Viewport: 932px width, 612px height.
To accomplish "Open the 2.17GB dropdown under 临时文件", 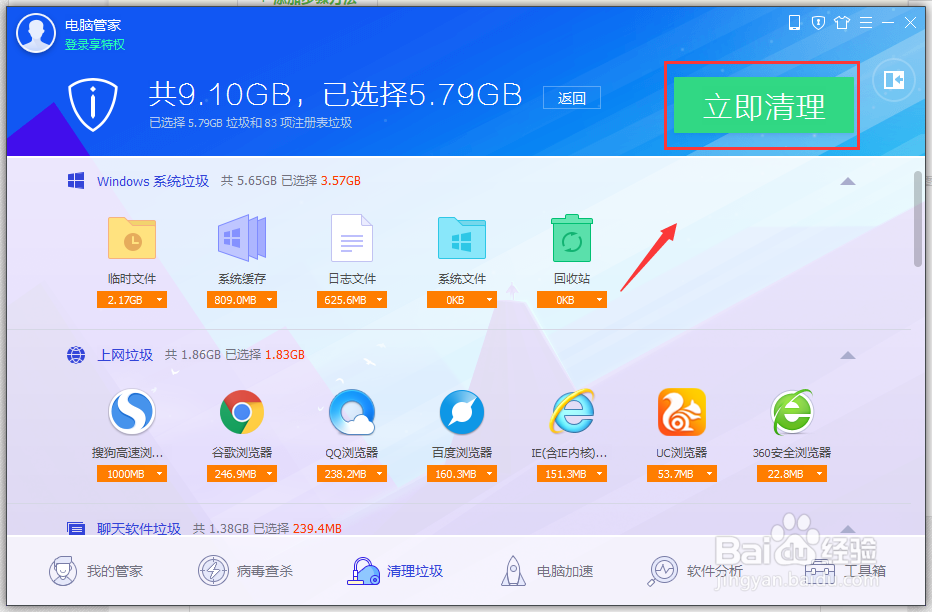I will click(132, 300).
